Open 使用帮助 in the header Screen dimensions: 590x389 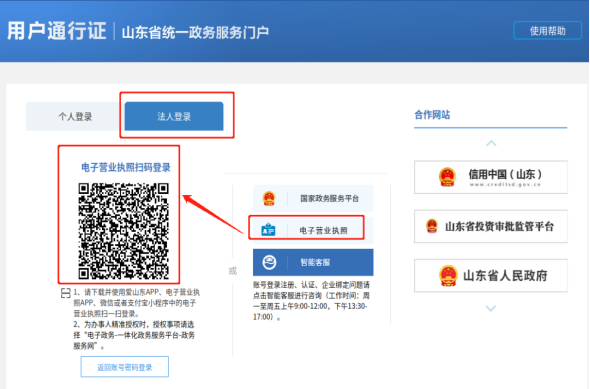[x=547, y=31]
